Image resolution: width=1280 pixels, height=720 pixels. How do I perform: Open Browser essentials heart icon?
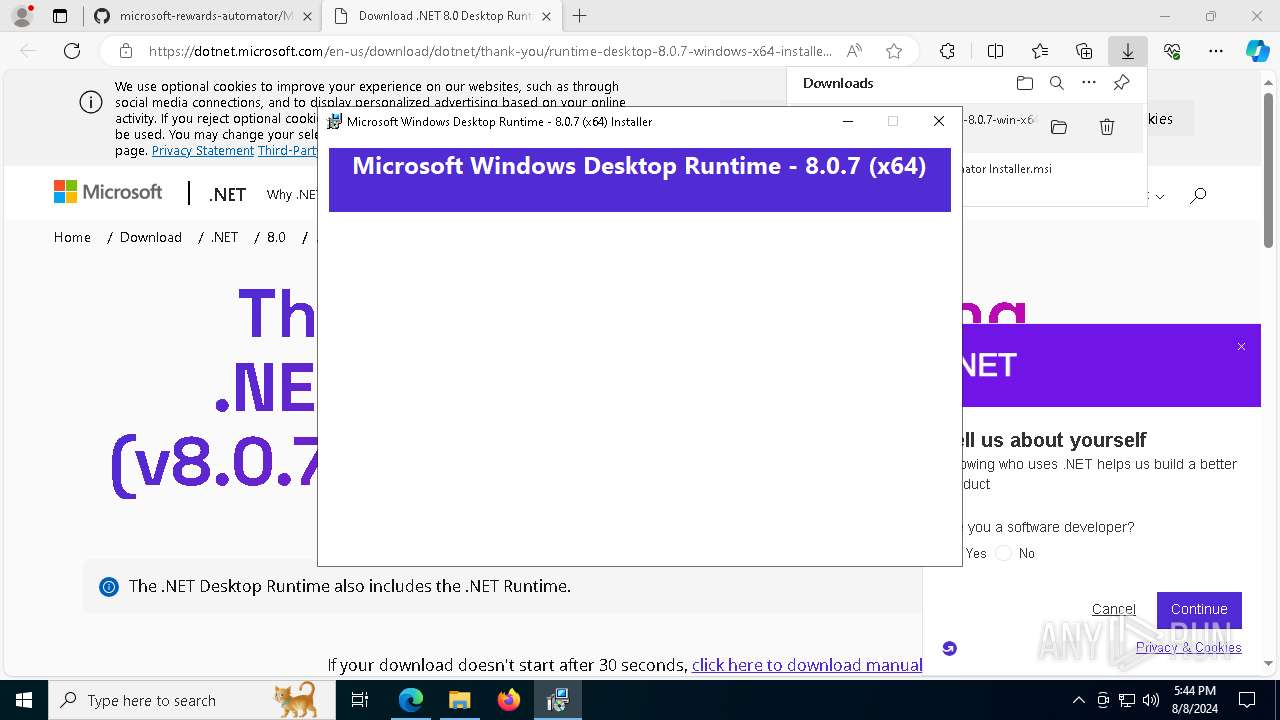tap(1172, 51)
